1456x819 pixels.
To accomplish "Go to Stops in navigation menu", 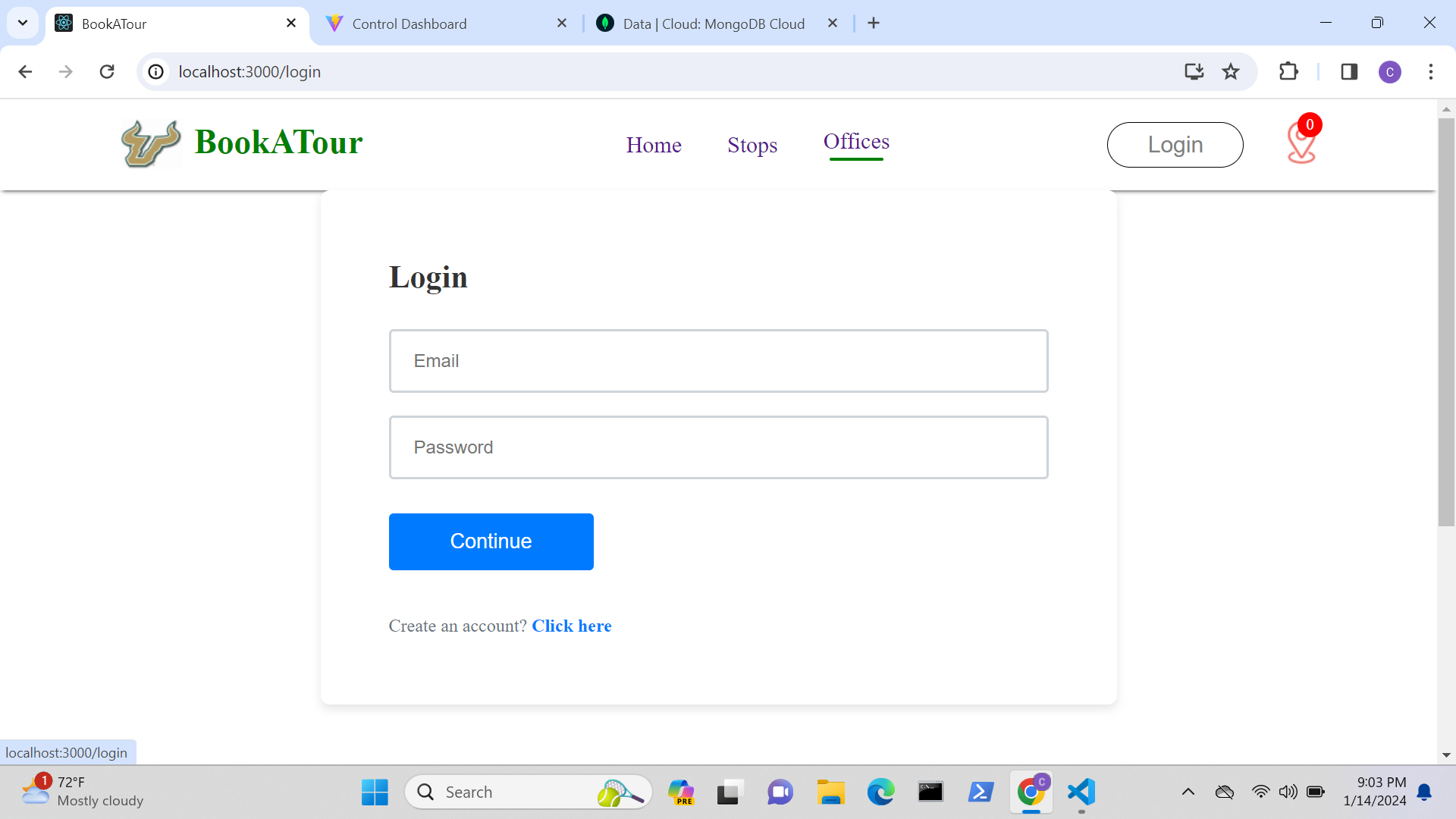I will coord(752,145).
